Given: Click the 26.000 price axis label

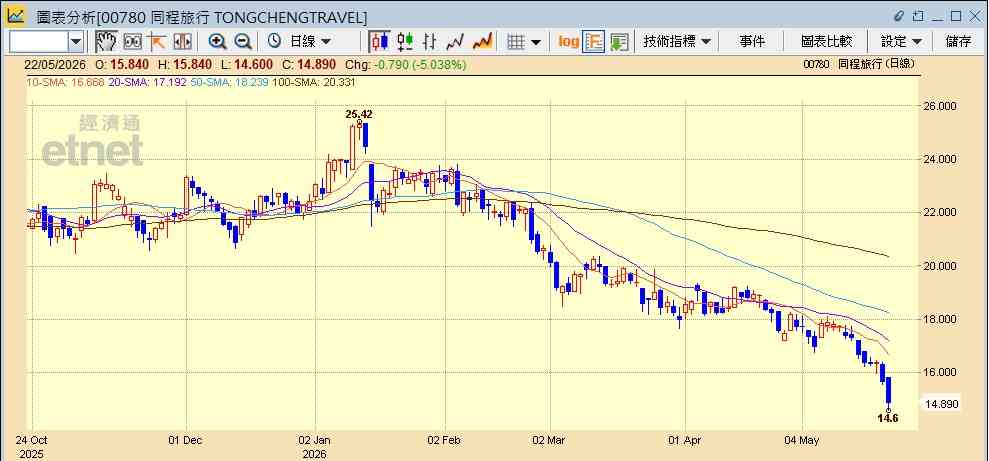Looking at the screenshot, I should 940,106.
